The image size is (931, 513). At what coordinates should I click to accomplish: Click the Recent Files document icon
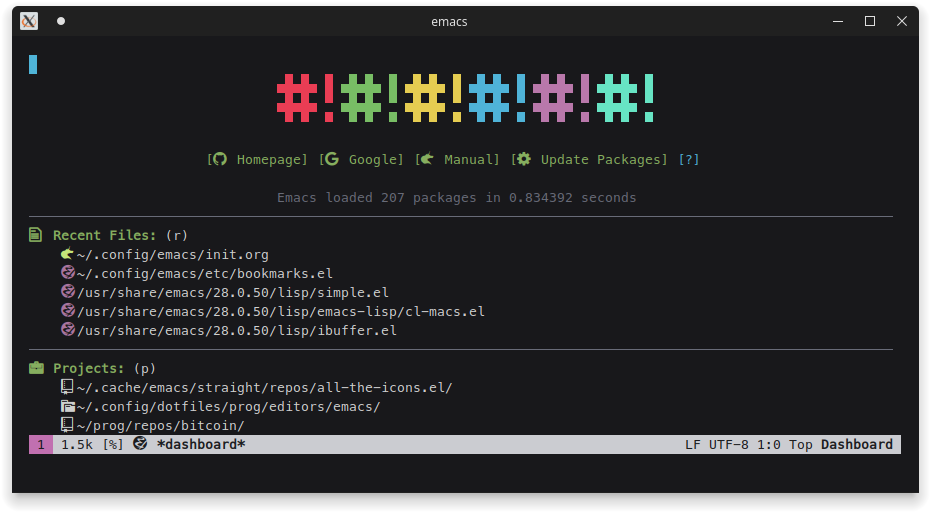(x=36, y=235)
